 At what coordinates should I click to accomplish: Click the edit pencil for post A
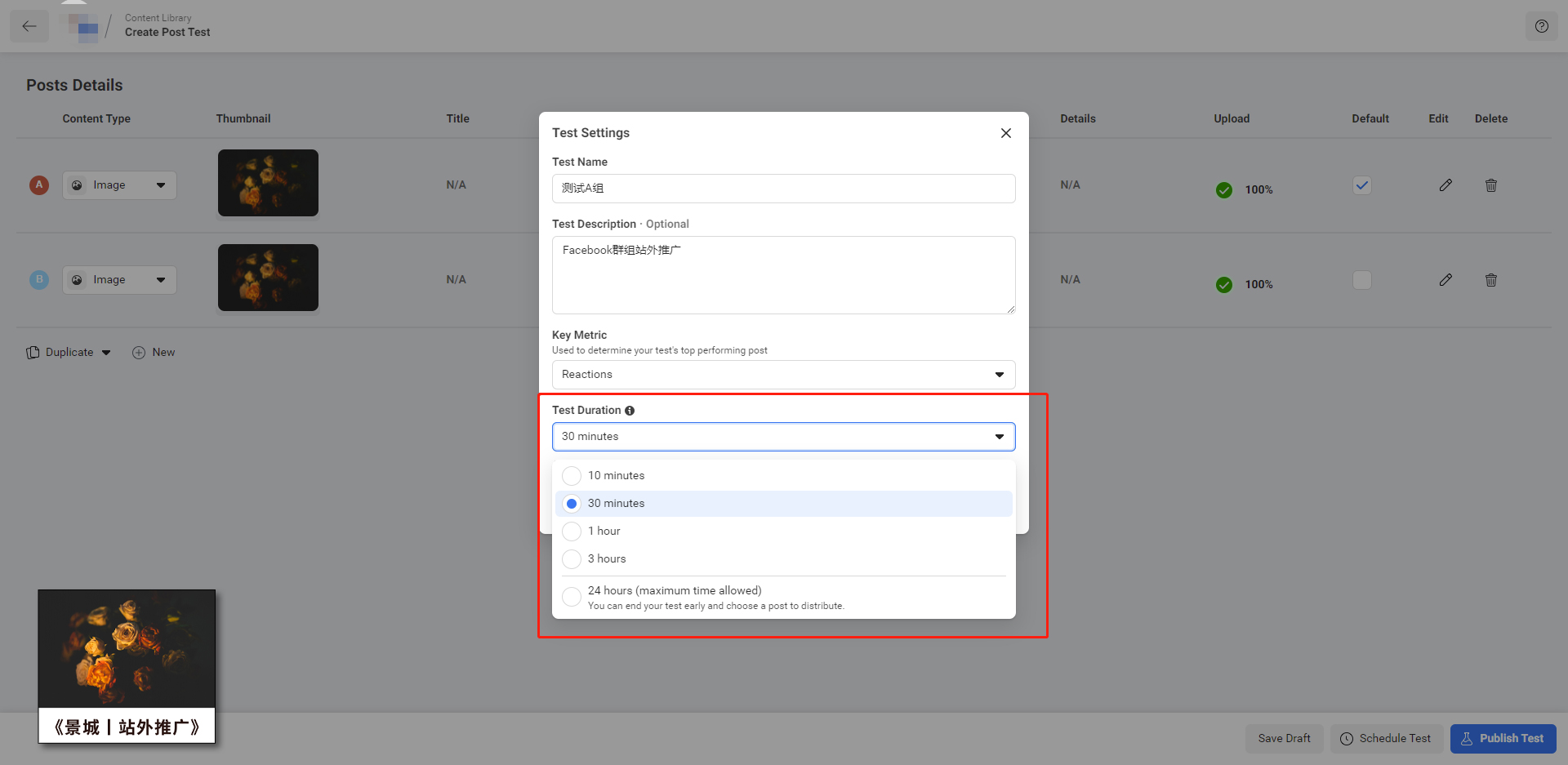[1445, 185]
